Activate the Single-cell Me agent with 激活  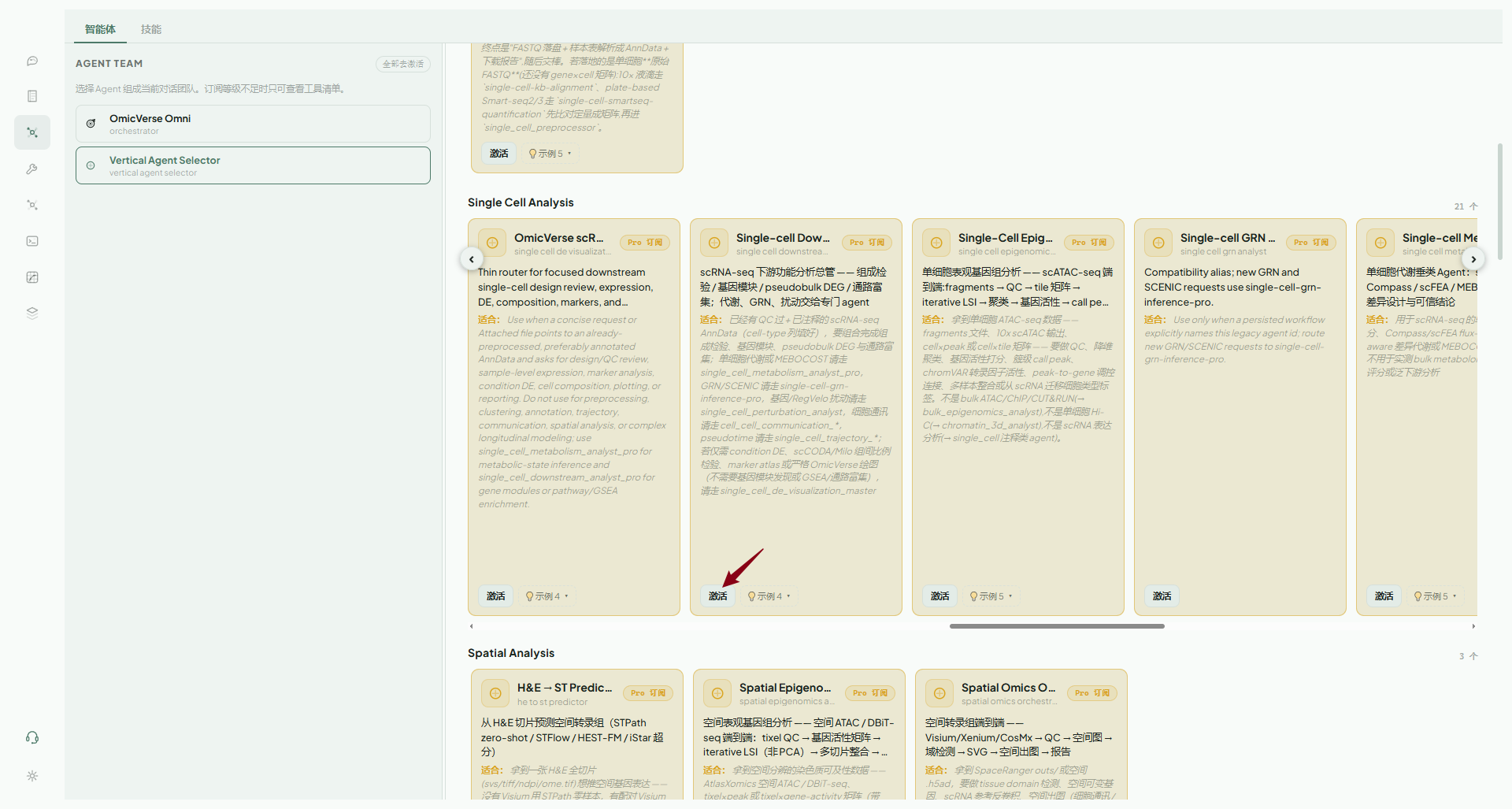pyautogui.click(x=1384, y=596)
